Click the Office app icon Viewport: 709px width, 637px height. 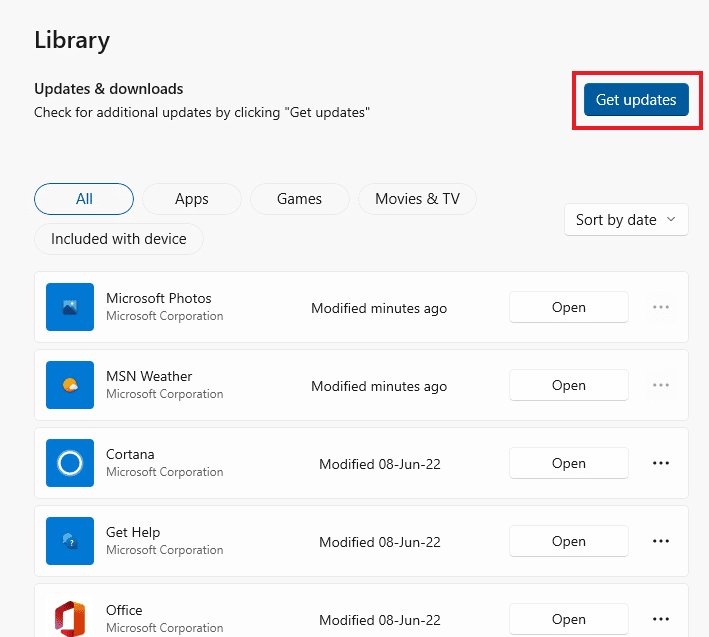click(70, 615)
